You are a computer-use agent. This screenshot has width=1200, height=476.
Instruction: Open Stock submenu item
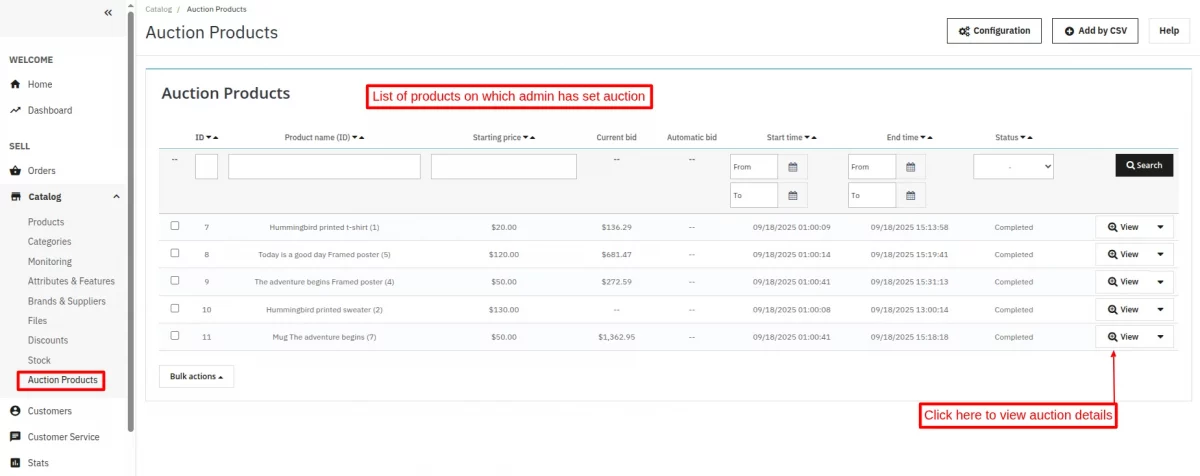(x=39, y=360)
